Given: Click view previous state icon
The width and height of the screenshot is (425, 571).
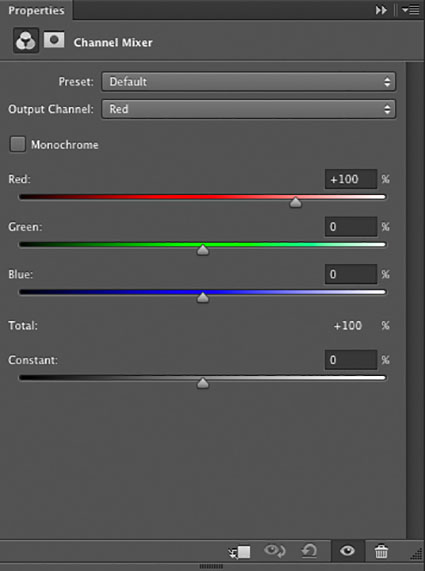Looking at the screenshot, I should (275, 551).
